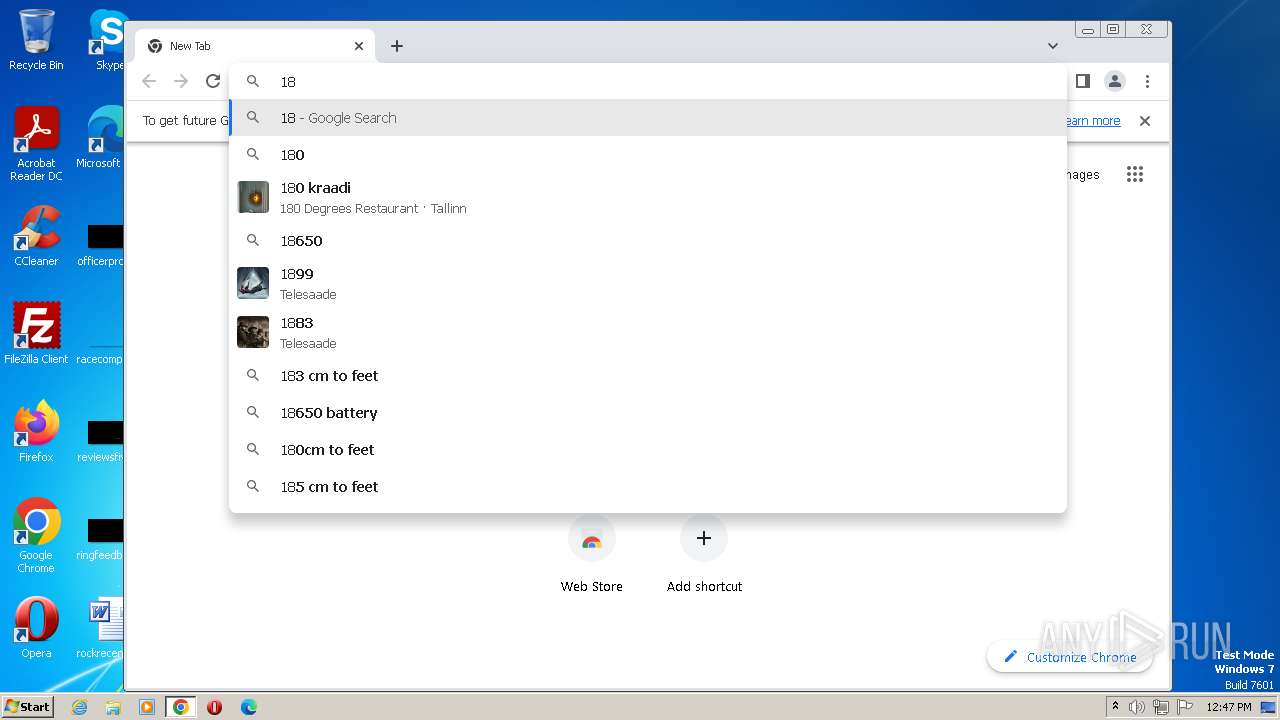Click the Chrome back arrow
Screen dimensions: 1280x720
[149, 81]
